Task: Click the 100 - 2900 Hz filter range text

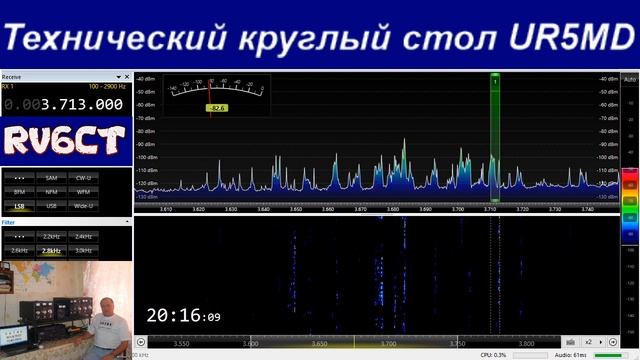Action: pos(107,87)
